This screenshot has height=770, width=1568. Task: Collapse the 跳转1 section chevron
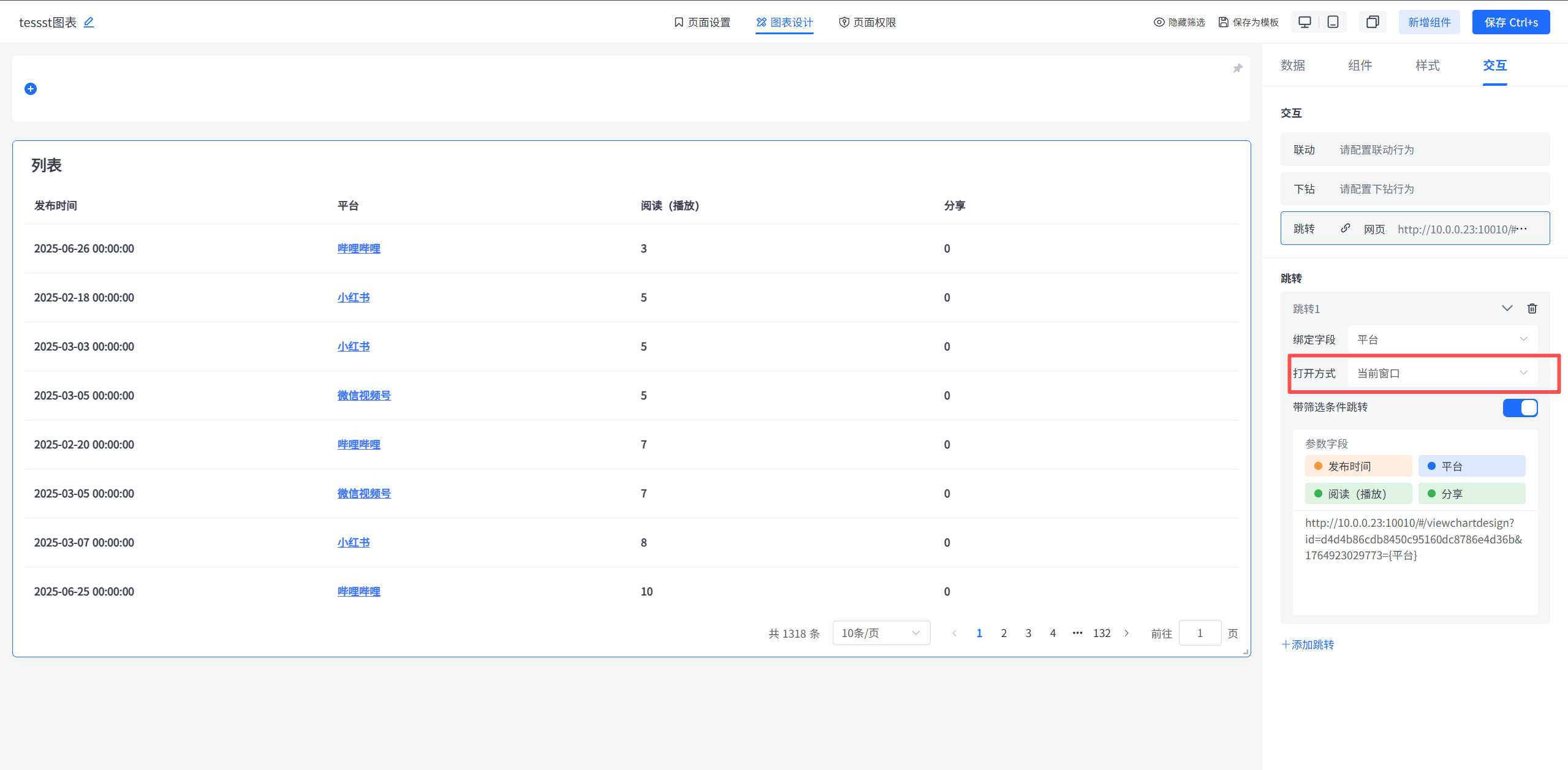[x=1507, y=308]
